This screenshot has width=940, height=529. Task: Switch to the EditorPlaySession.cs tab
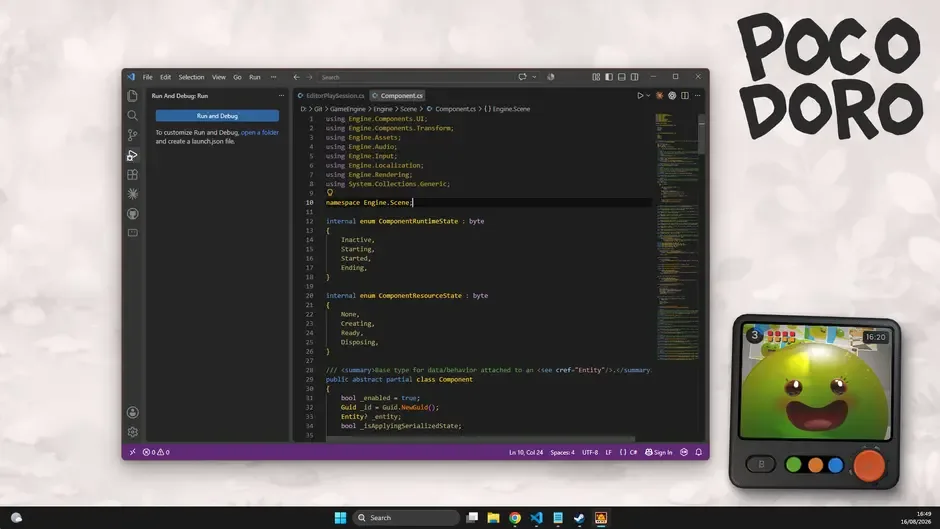[x=331, y=95]
